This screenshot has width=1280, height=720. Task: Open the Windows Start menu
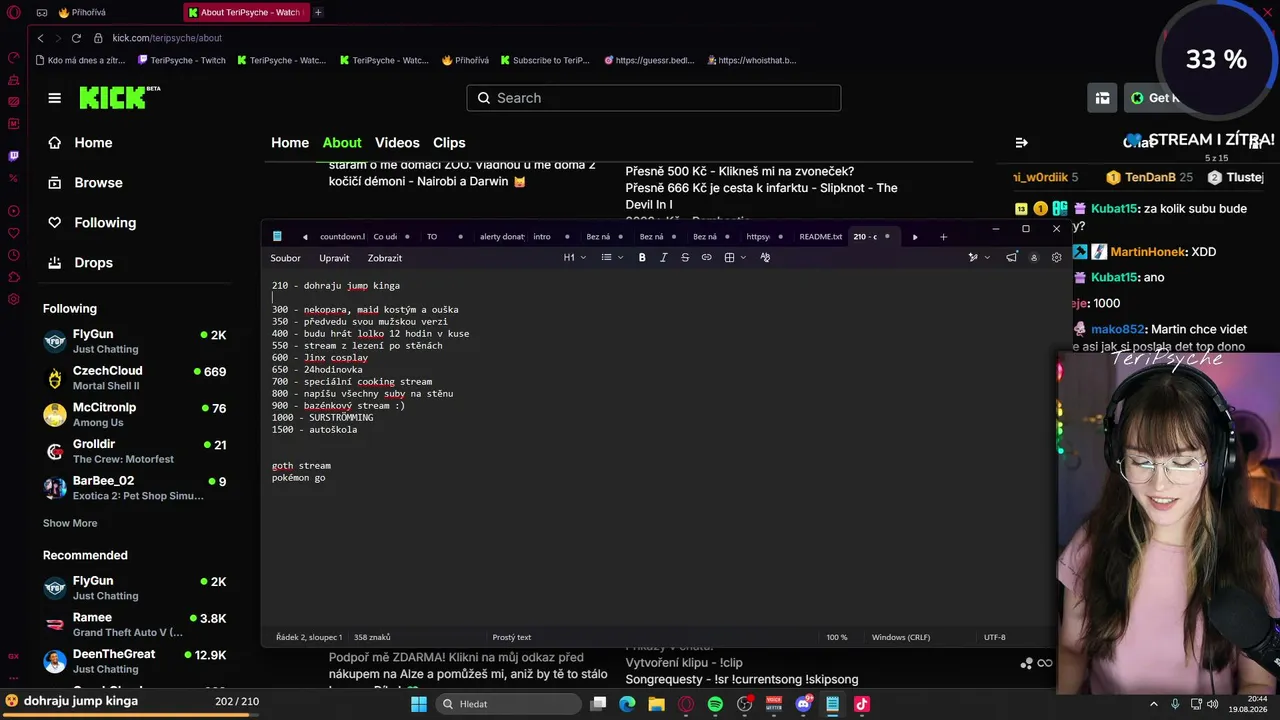click(418, 704)
